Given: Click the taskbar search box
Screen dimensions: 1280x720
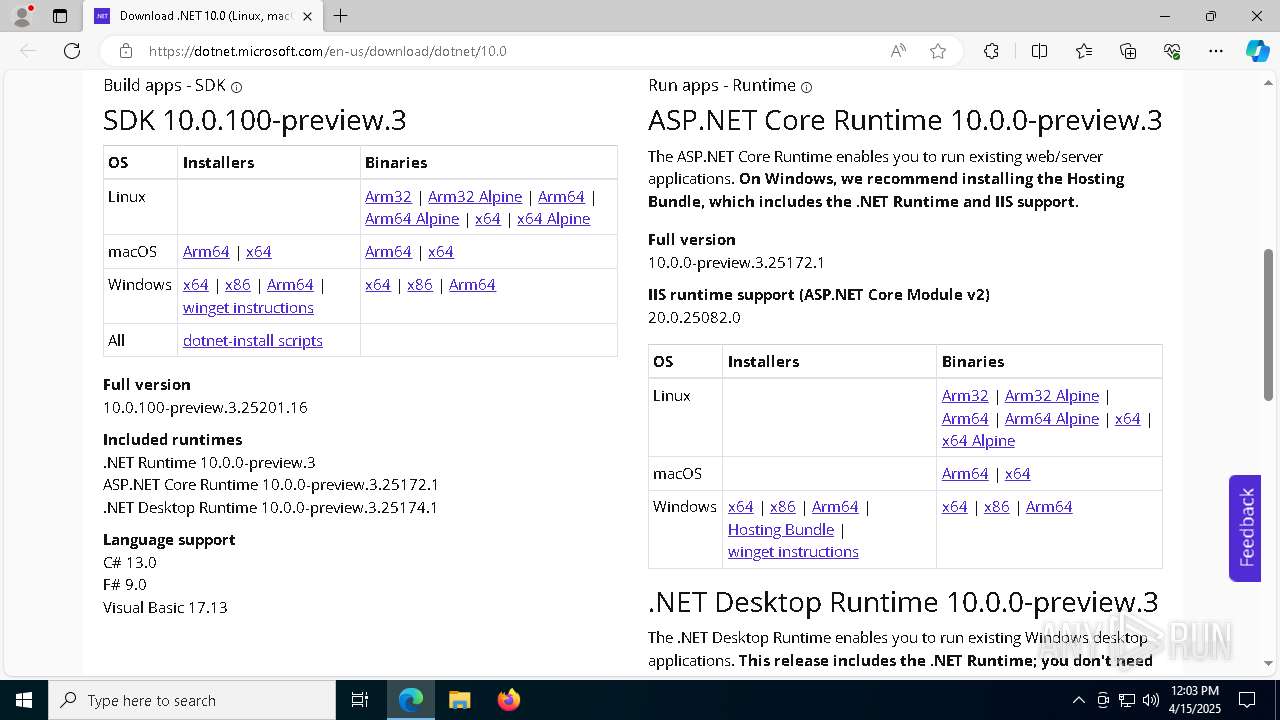Looking at the screenshot, I should (x=192, y=700).
